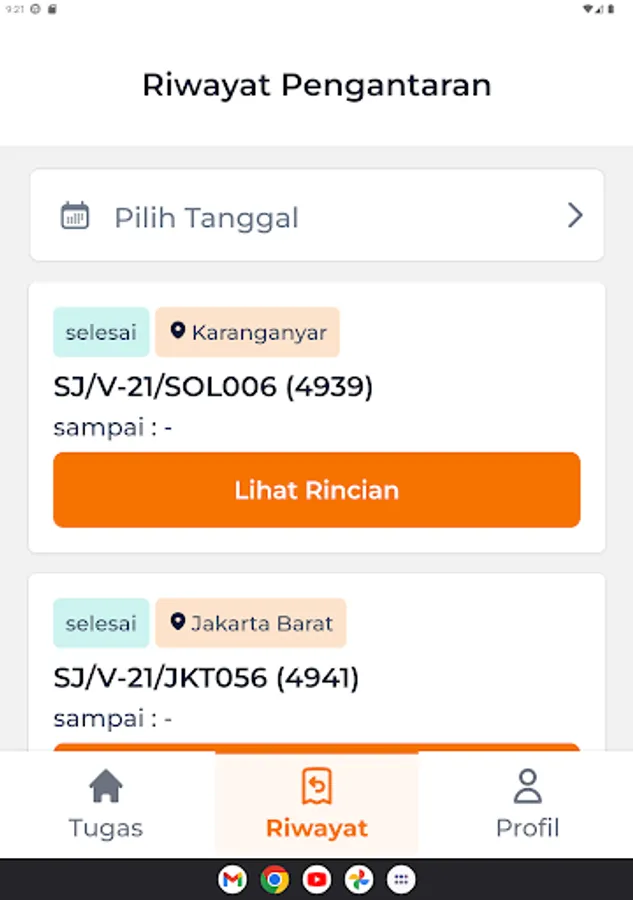Open YouTube from the taskbar

tap(317, 880)
